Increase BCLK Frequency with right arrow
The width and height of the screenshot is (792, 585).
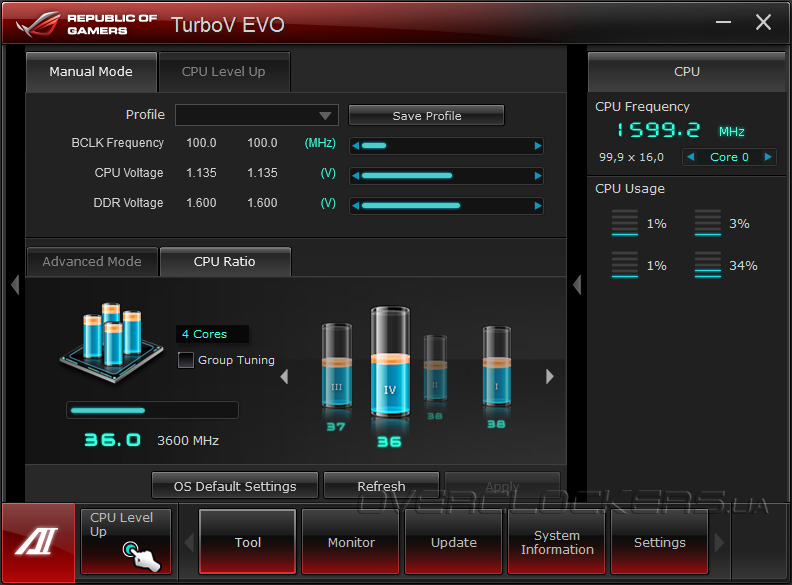click(x=537, y=146)
